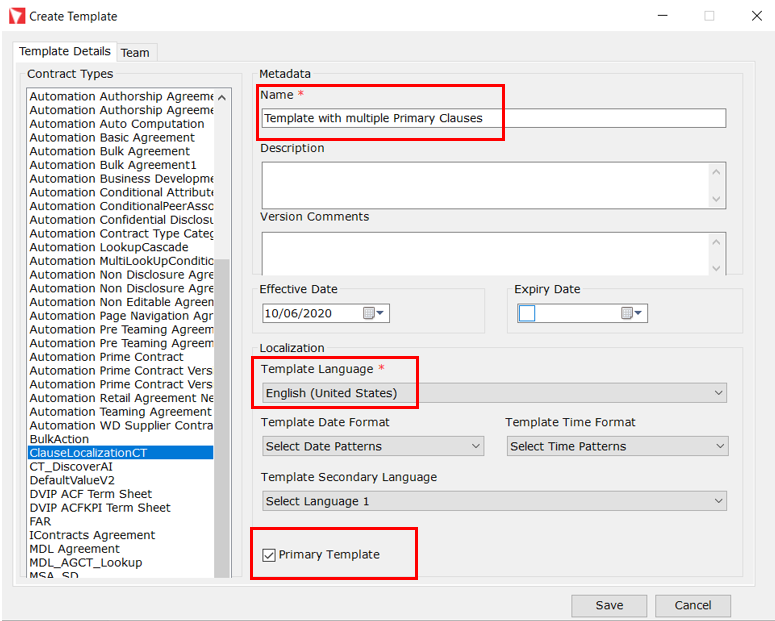The width and height of the screenshot is (775, 621).
Task: Choose CT_DiscoverAI contract type
Action: (x=73, y=466)
